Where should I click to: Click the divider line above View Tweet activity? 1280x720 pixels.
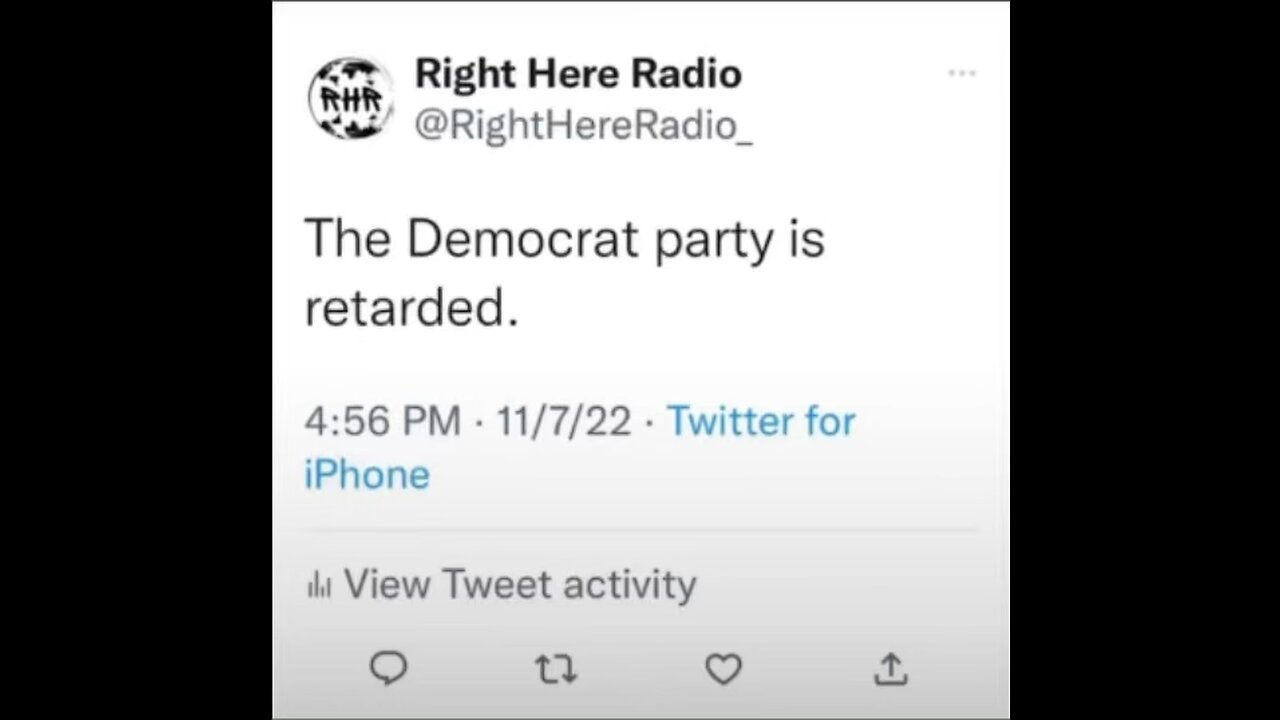(x=640, y=529)
